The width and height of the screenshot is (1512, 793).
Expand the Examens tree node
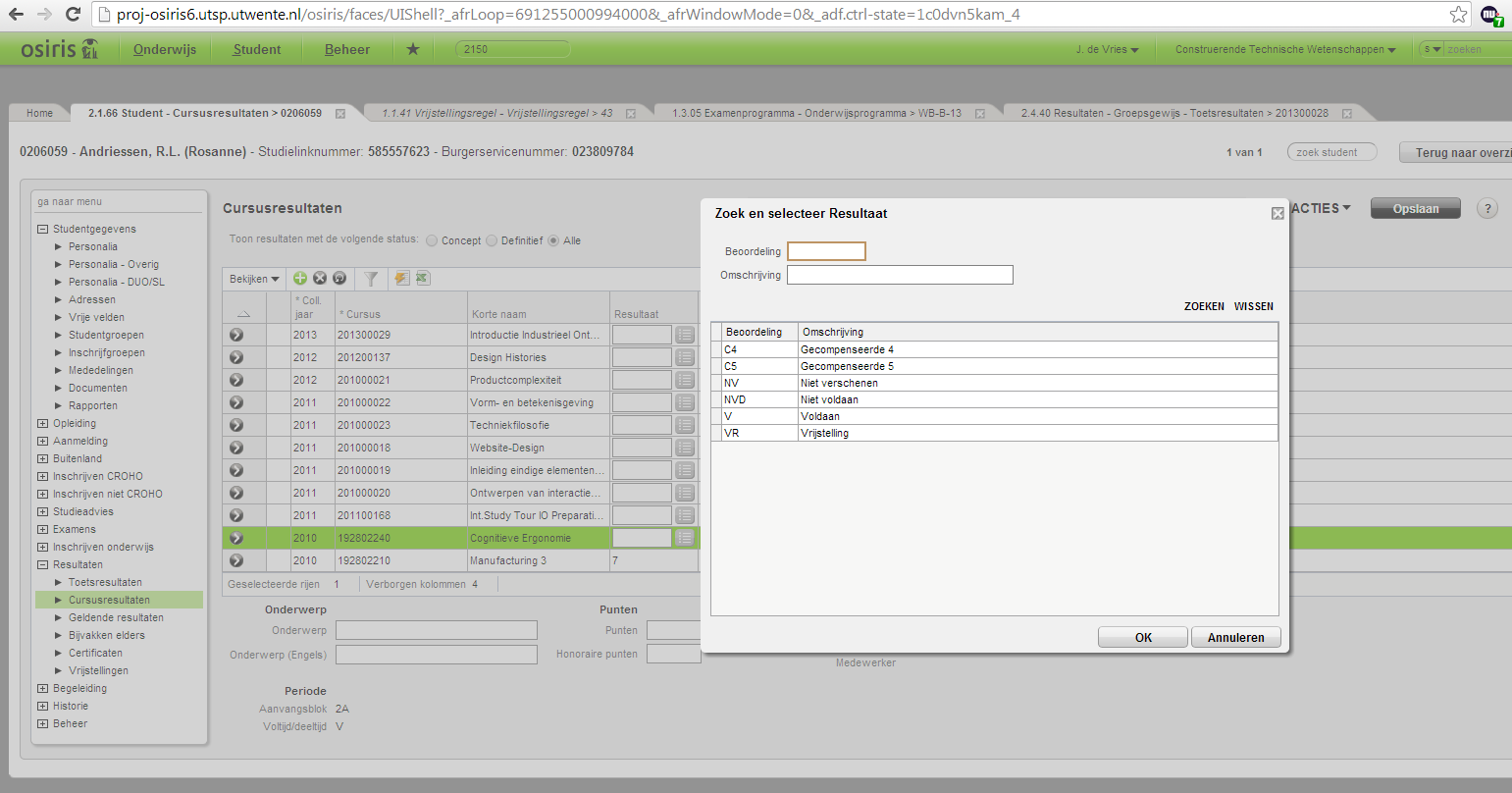(42, 529)
